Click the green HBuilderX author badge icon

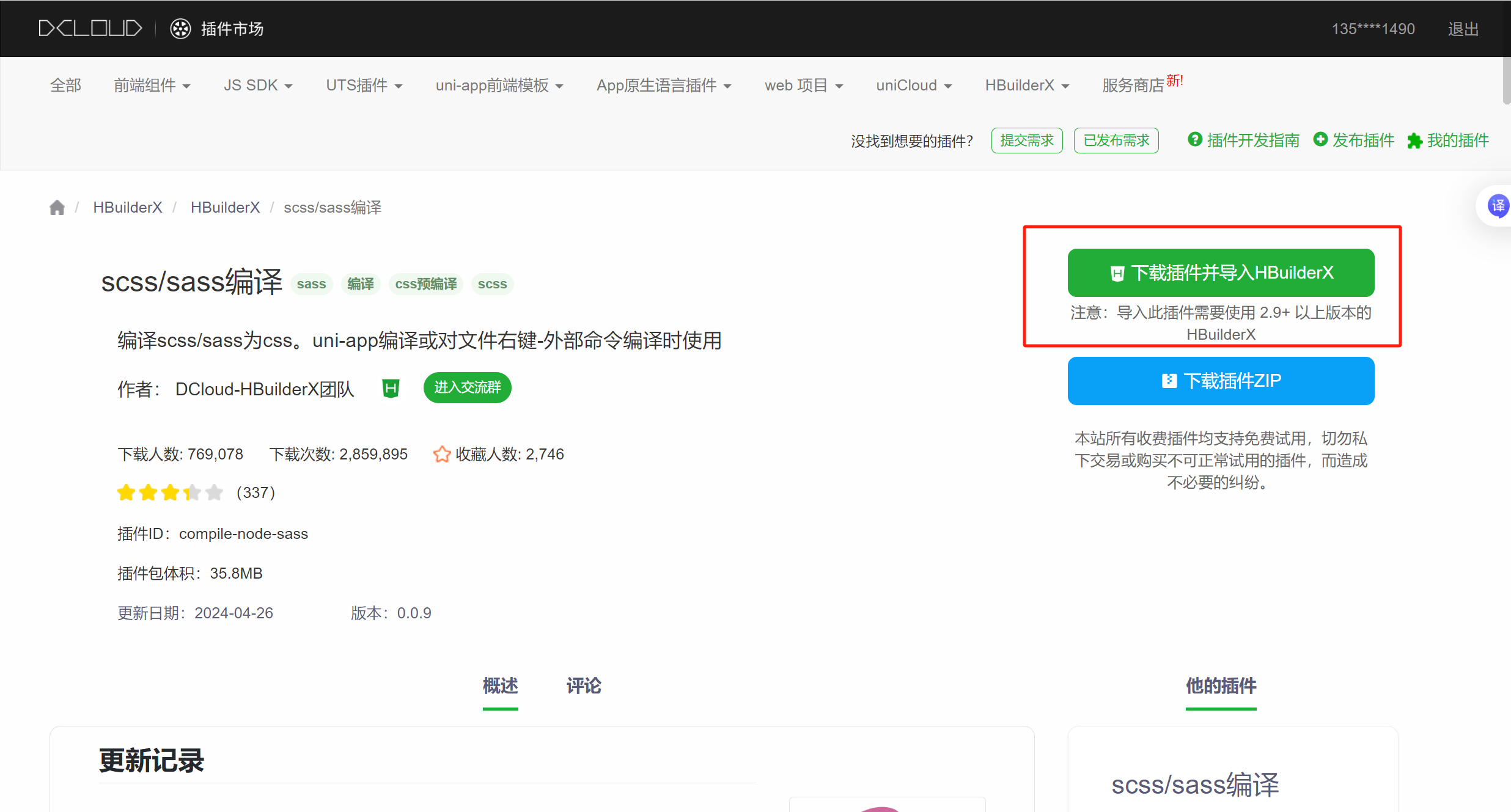point(391,388)
